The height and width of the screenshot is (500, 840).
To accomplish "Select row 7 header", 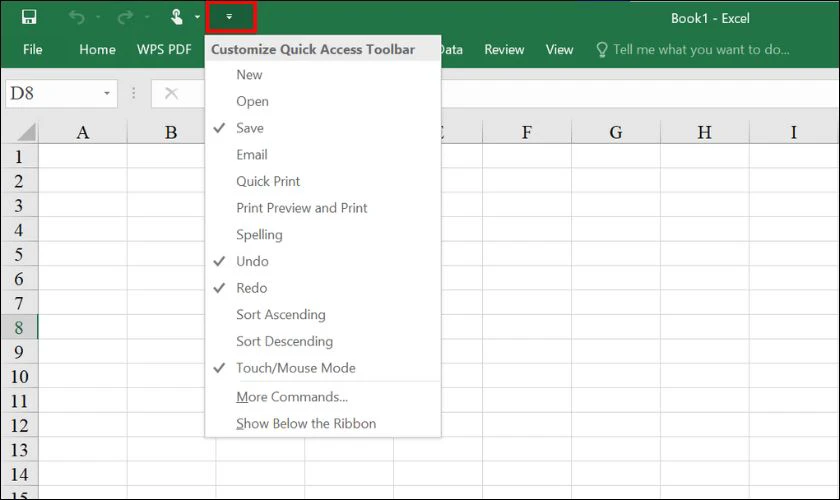I will pyautogui.click(x=19, y=303).
